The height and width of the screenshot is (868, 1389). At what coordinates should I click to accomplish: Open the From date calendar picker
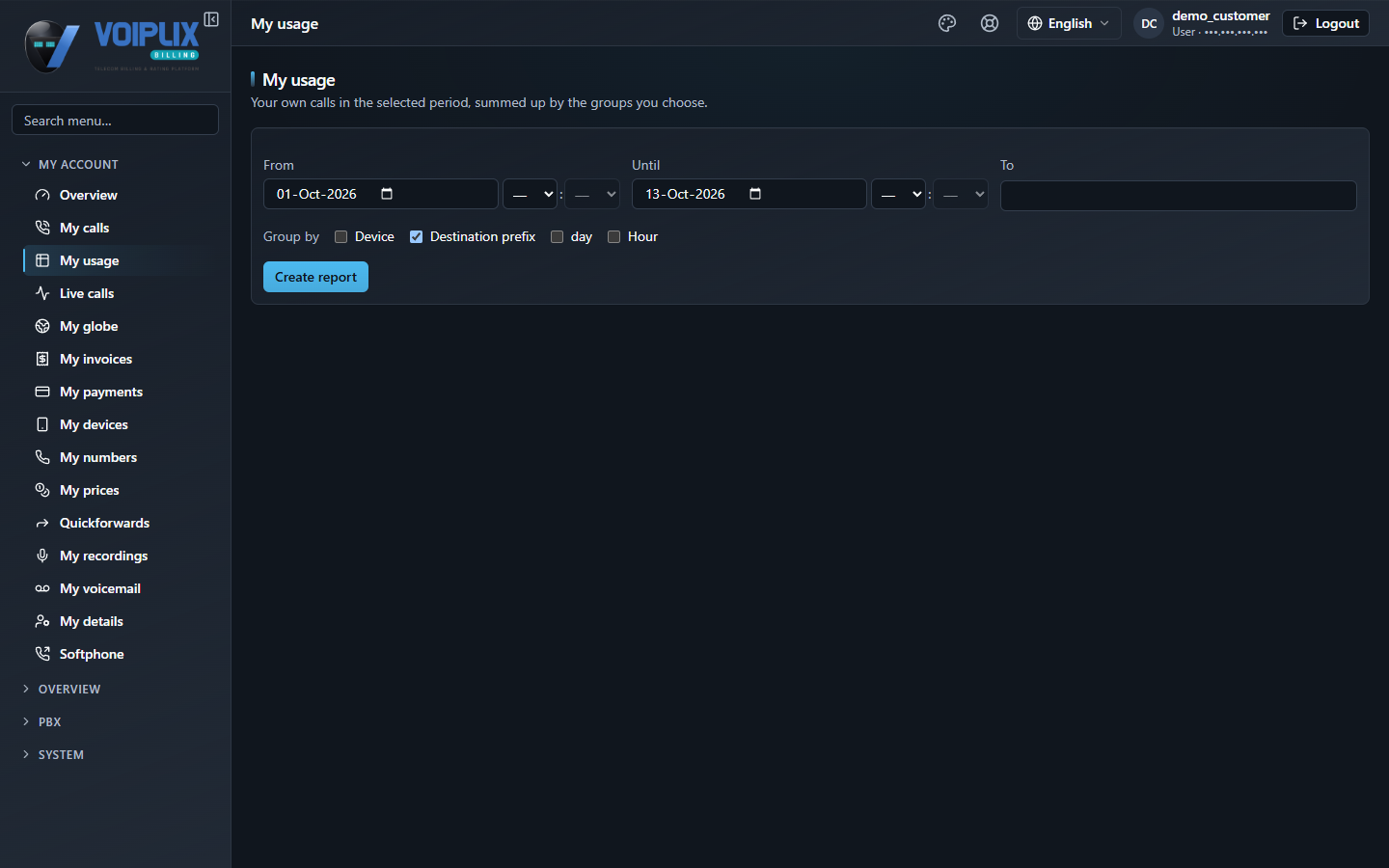coord(387,194)
